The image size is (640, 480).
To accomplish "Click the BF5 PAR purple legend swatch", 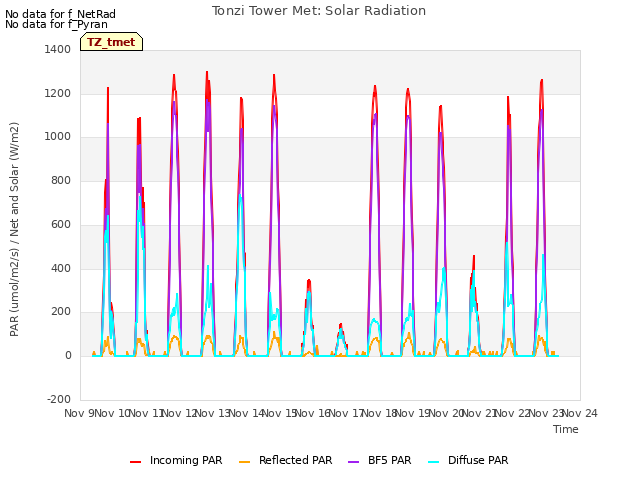I will (353, 462).
